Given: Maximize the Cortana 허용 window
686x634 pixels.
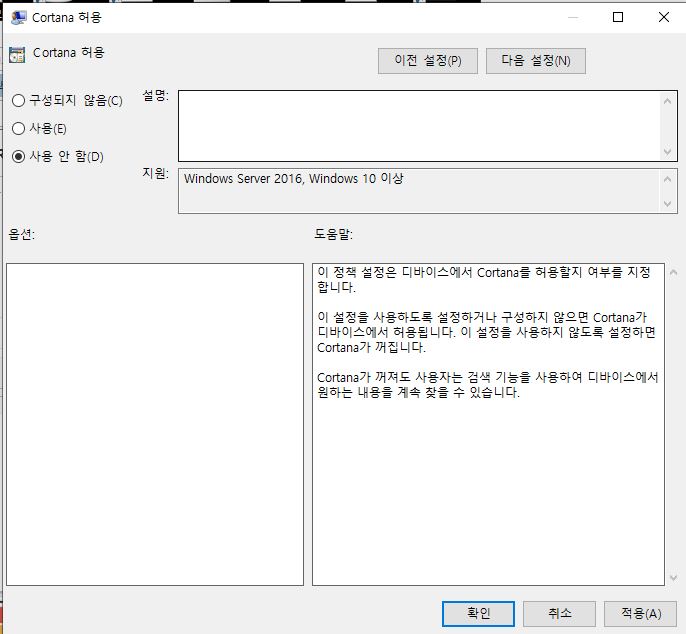Looking at the screenshot, I should tap(618, 17).
